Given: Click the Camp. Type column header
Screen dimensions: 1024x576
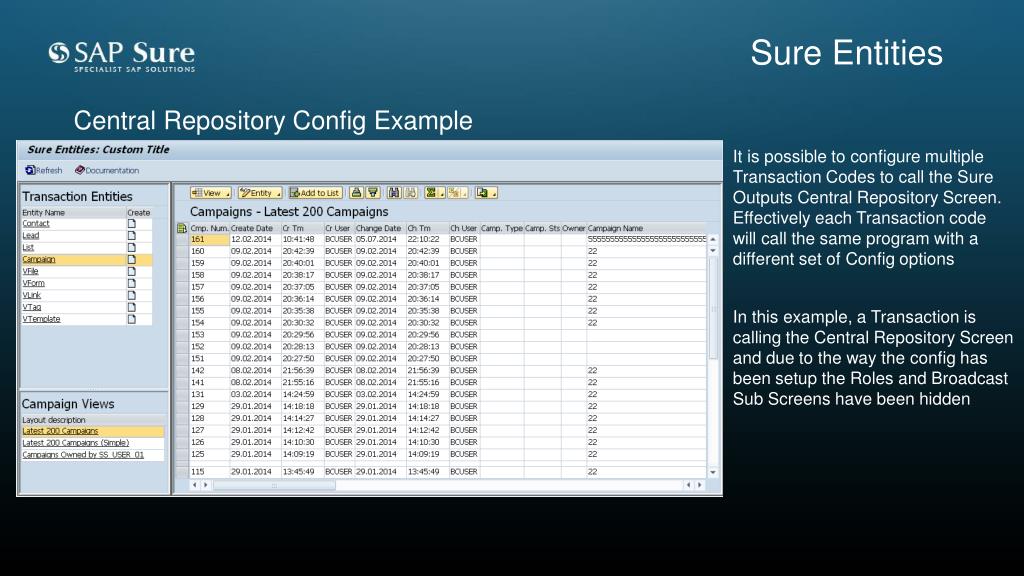Looking at the screenshot, I should (x=502, y=229).
